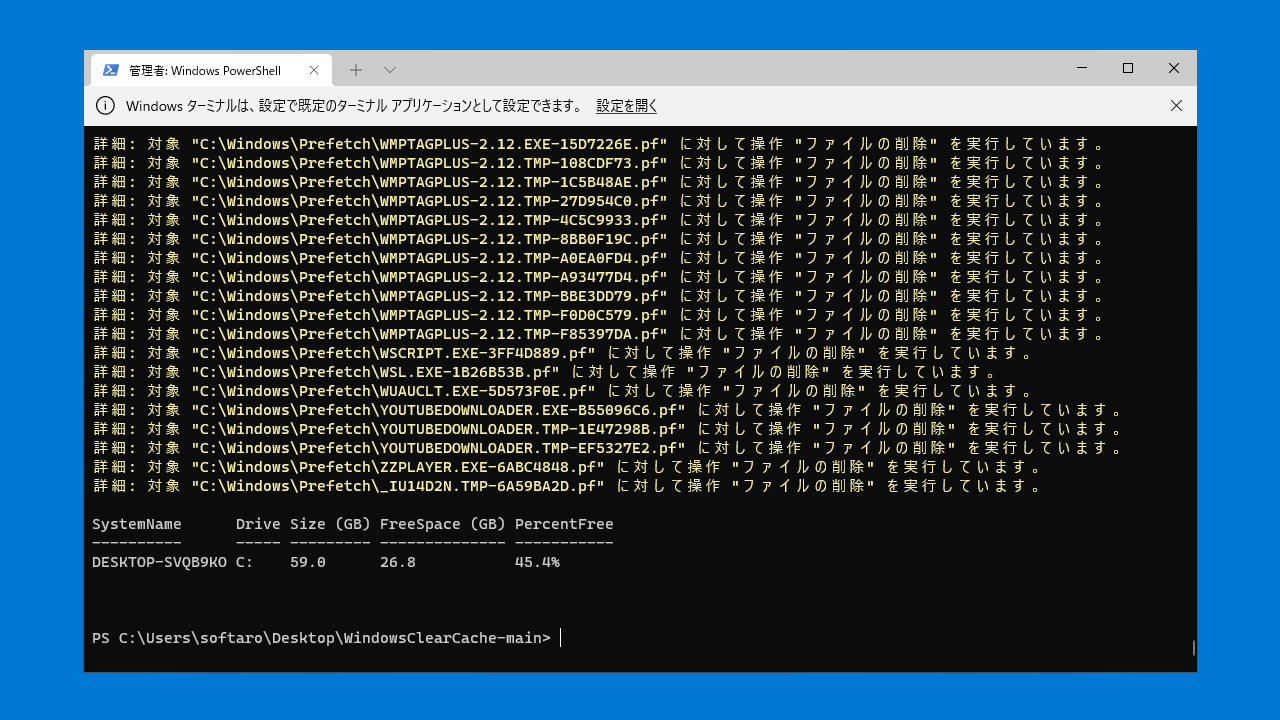Dismiss the default terminal notification bar

(1176, 106)
